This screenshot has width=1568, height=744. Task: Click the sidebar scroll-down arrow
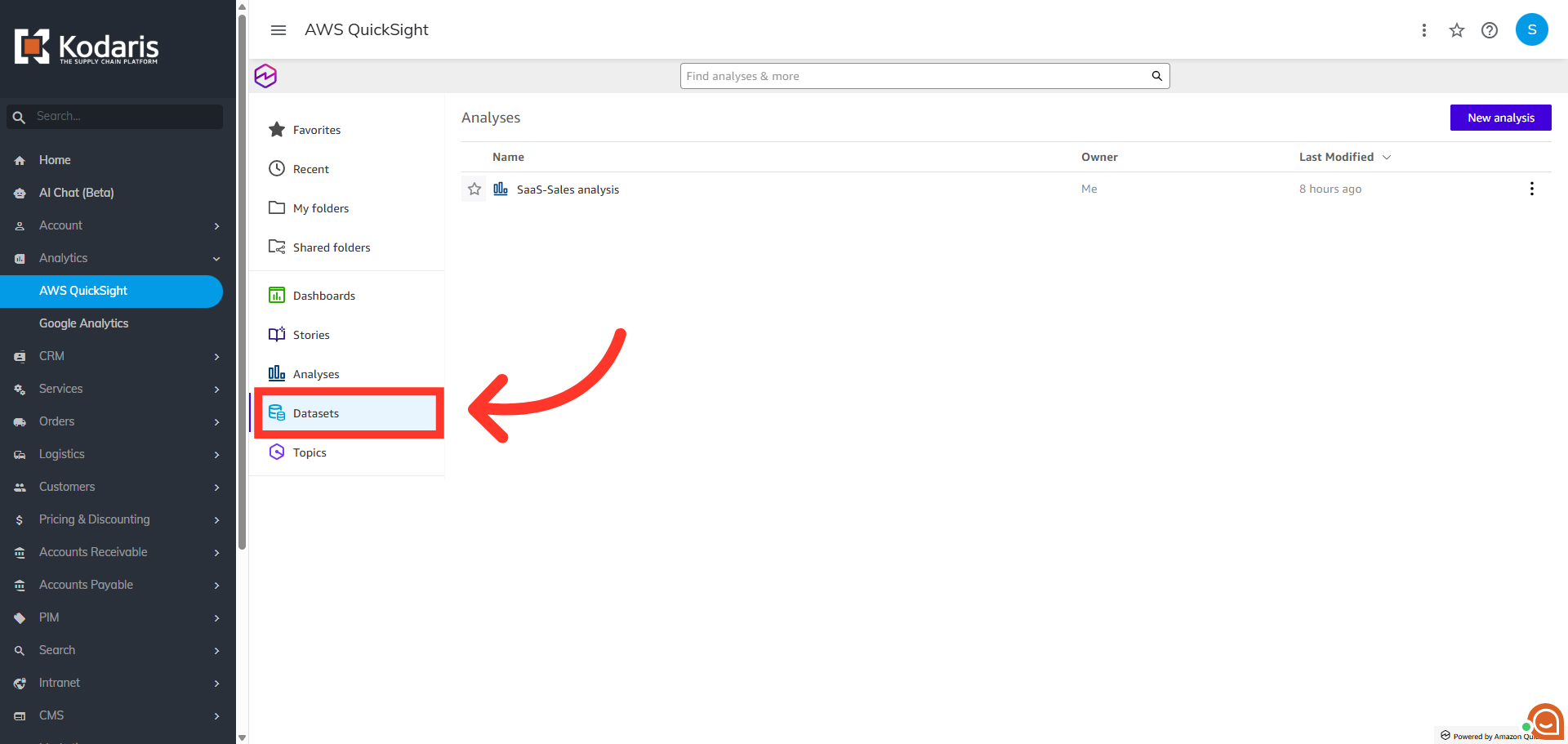click(x=242, y=737)
